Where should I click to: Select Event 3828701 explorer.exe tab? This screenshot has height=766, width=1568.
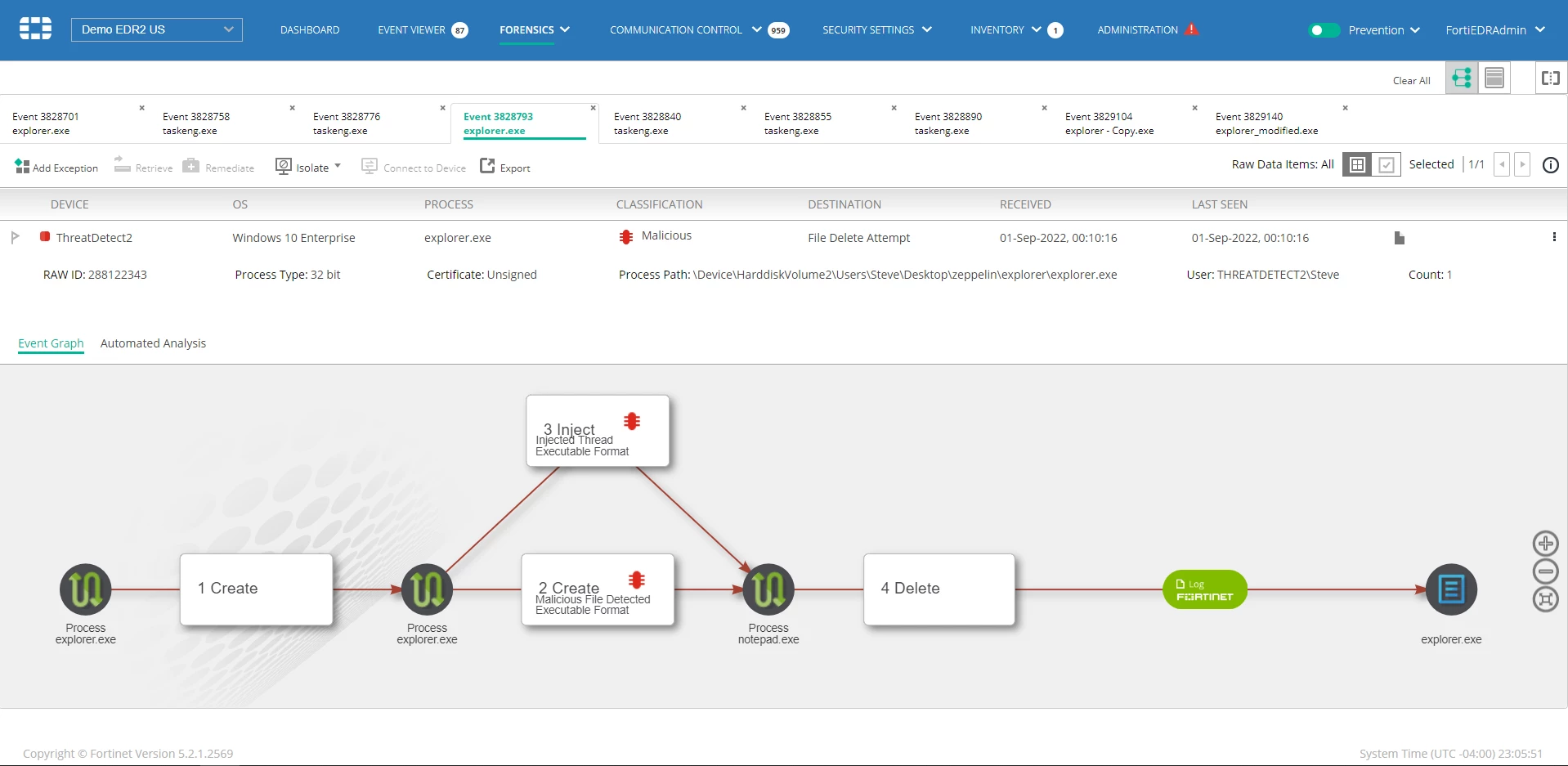[x=46, y=123]
